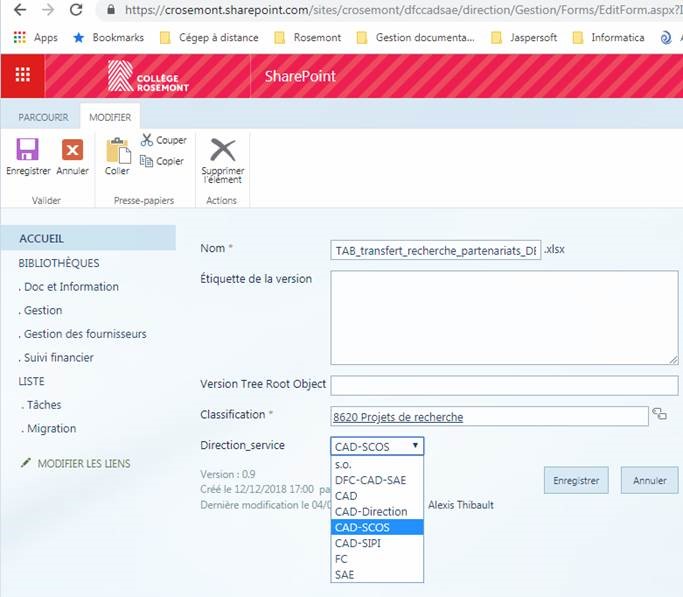Select CAD-SIPI from dropdown list
The height and width of the screenshot is (597, 683).
tap(357, 543)
